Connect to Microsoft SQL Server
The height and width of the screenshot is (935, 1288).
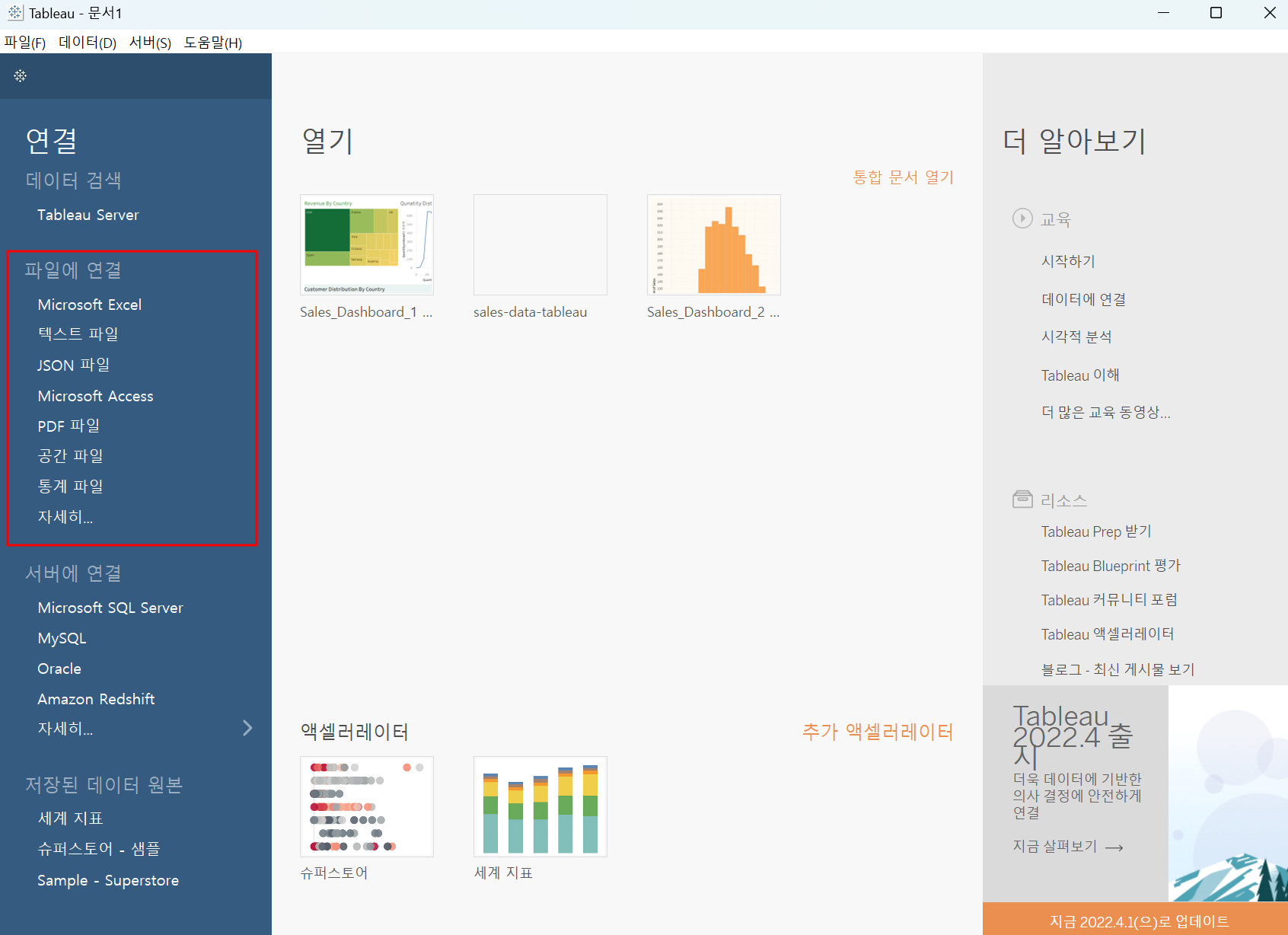pyautogui.click(x=110, y=608)
